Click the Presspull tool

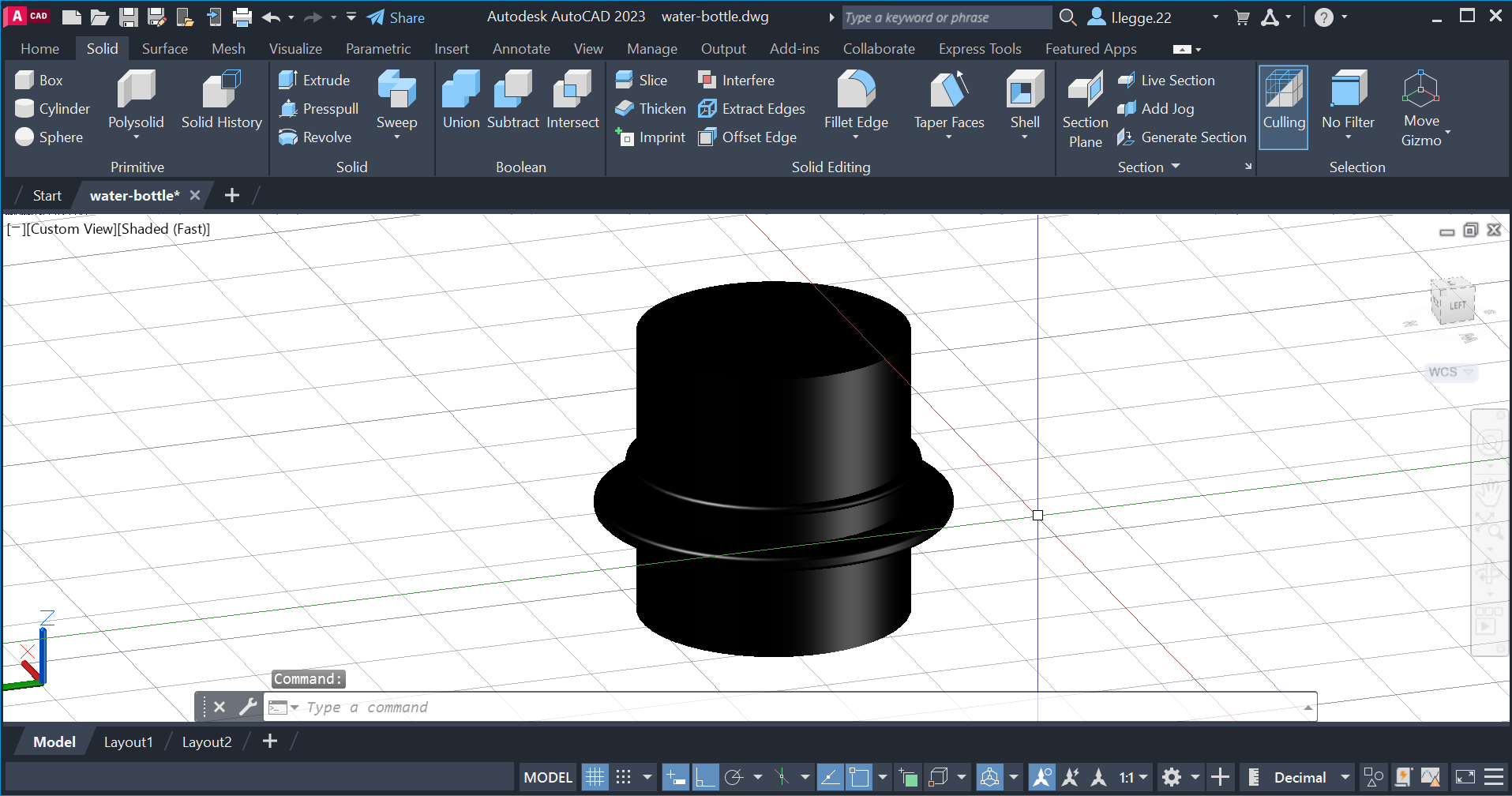[x=319, y=108]
